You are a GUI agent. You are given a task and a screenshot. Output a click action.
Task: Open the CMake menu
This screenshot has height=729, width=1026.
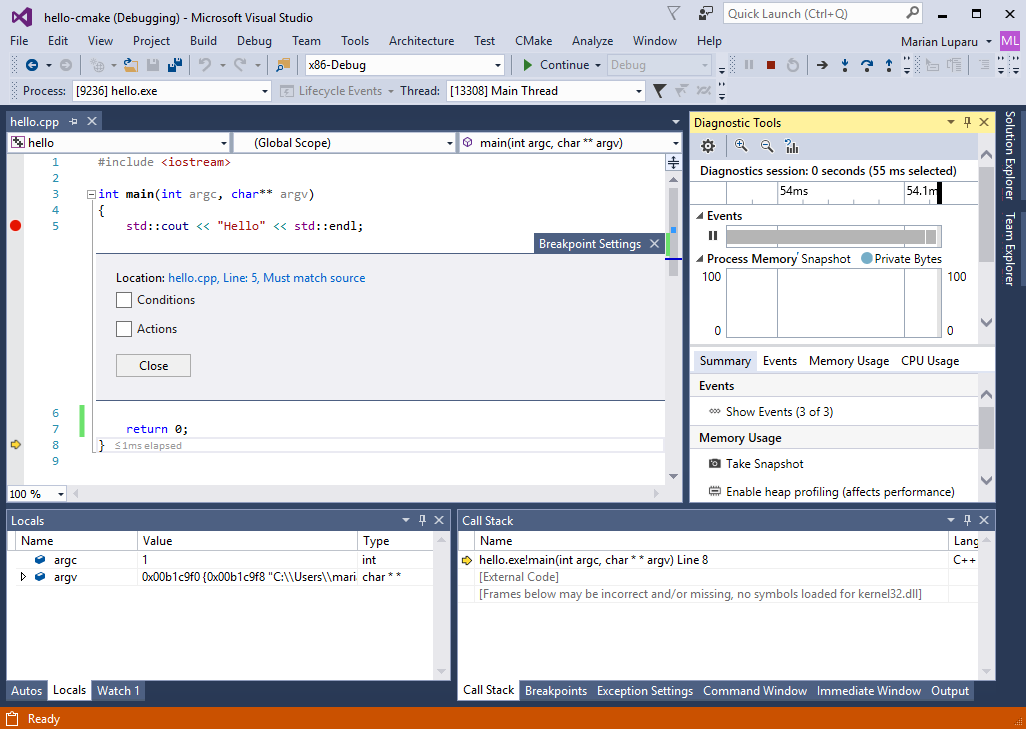(533, 41)
